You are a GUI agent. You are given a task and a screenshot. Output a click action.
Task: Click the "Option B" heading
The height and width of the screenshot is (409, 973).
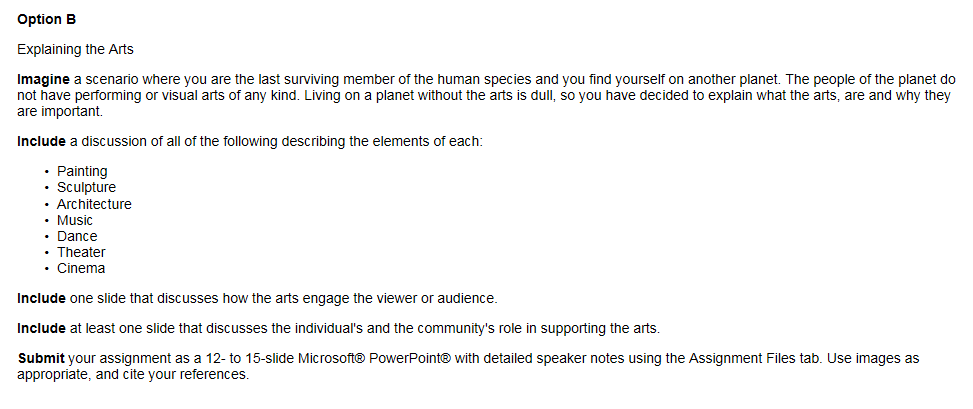[44, 19]
